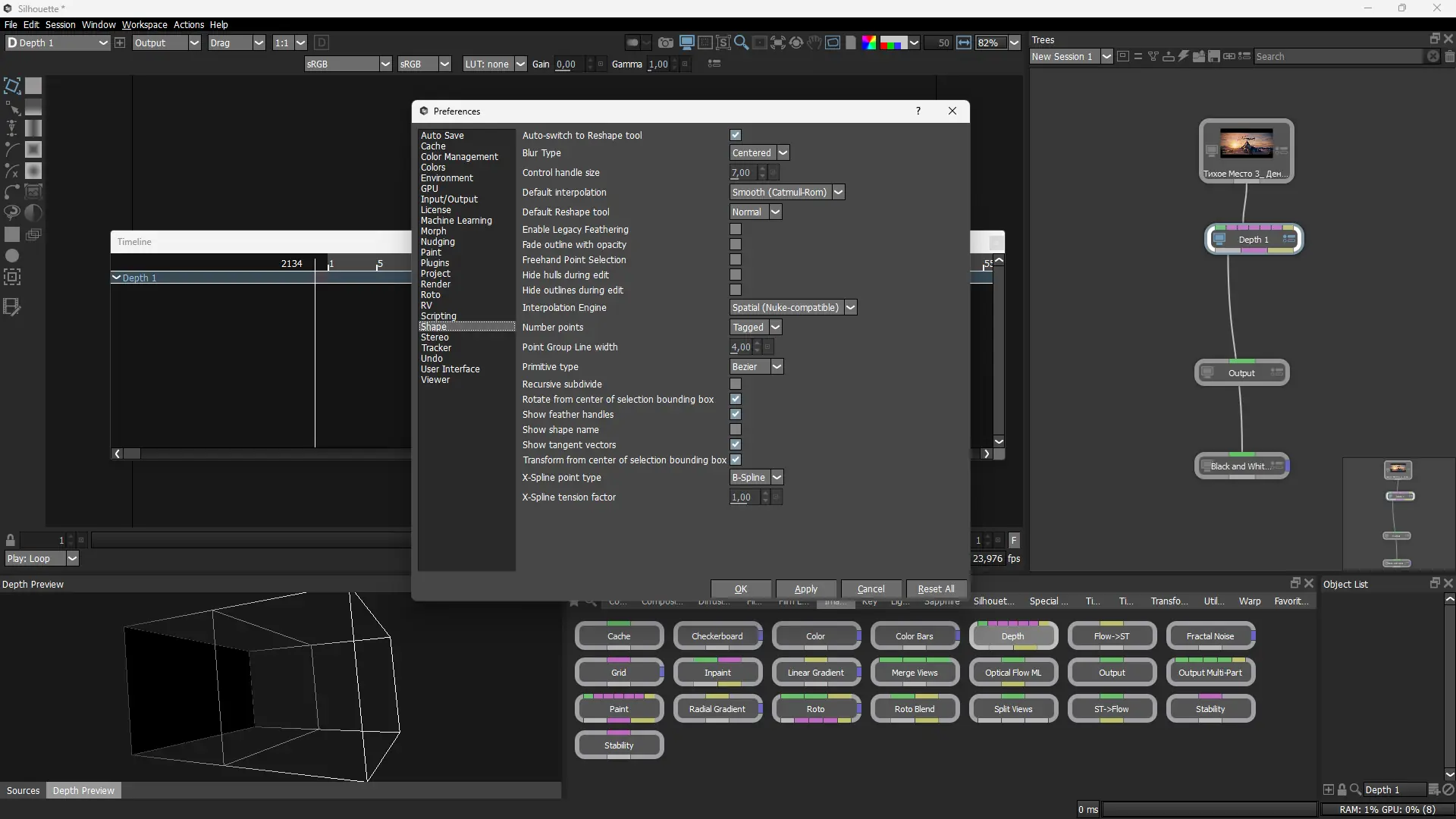This screenshot has height=819, width=1456.
Task: Click the Apply button
Action: [x=805, y=589]
